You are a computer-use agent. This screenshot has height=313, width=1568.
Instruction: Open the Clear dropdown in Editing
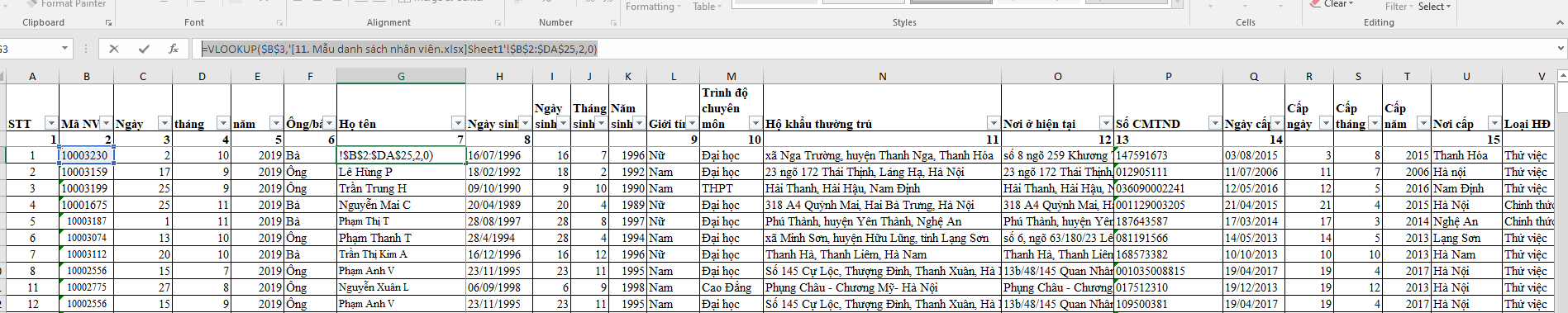1333,4
